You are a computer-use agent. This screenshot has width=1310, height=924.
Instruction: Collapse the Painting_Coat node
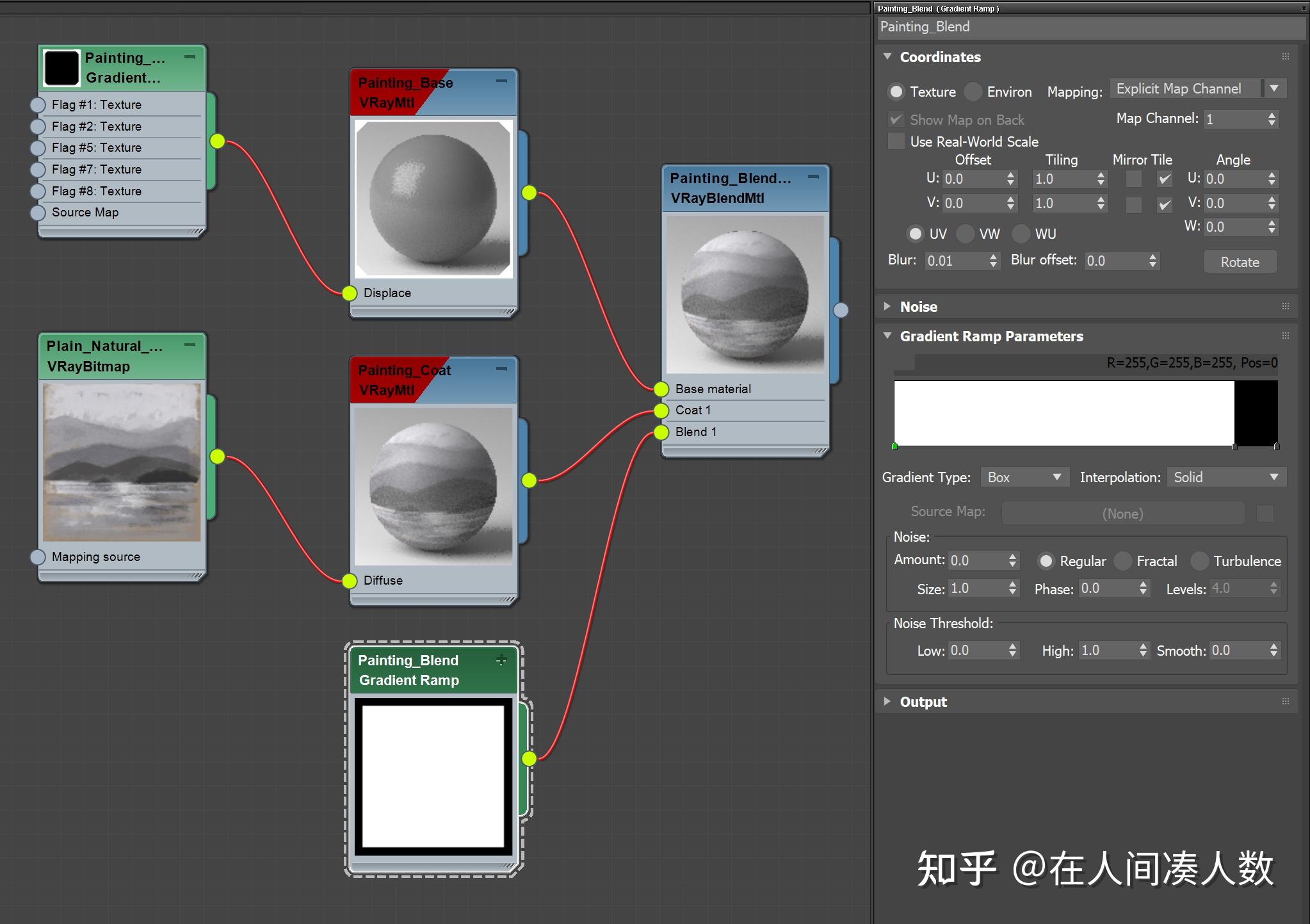pyautogui.click(x=501, y=369)
